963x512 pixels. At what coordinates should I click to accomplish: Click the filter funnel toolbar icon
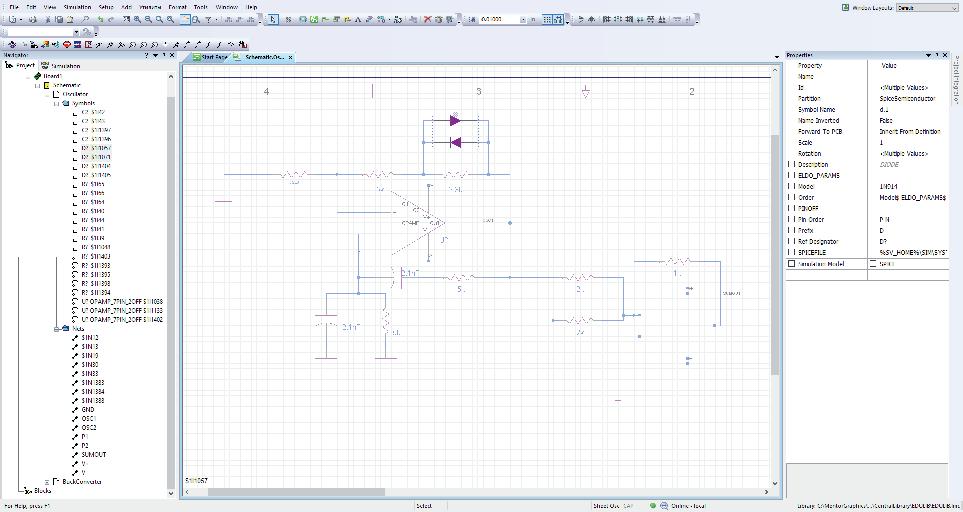coord(208,19)
